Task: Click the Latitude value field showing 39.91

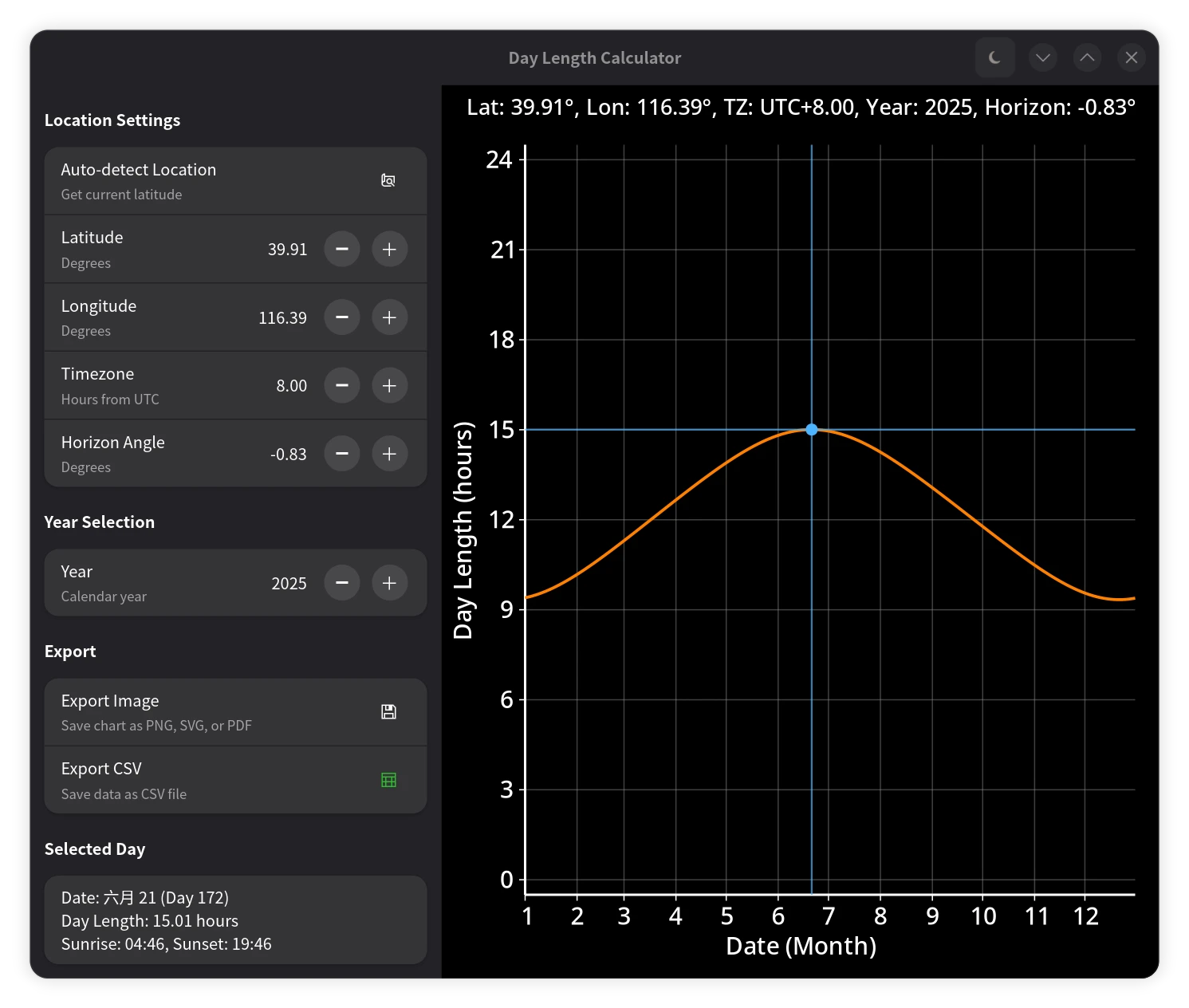Action: (288, 249)
